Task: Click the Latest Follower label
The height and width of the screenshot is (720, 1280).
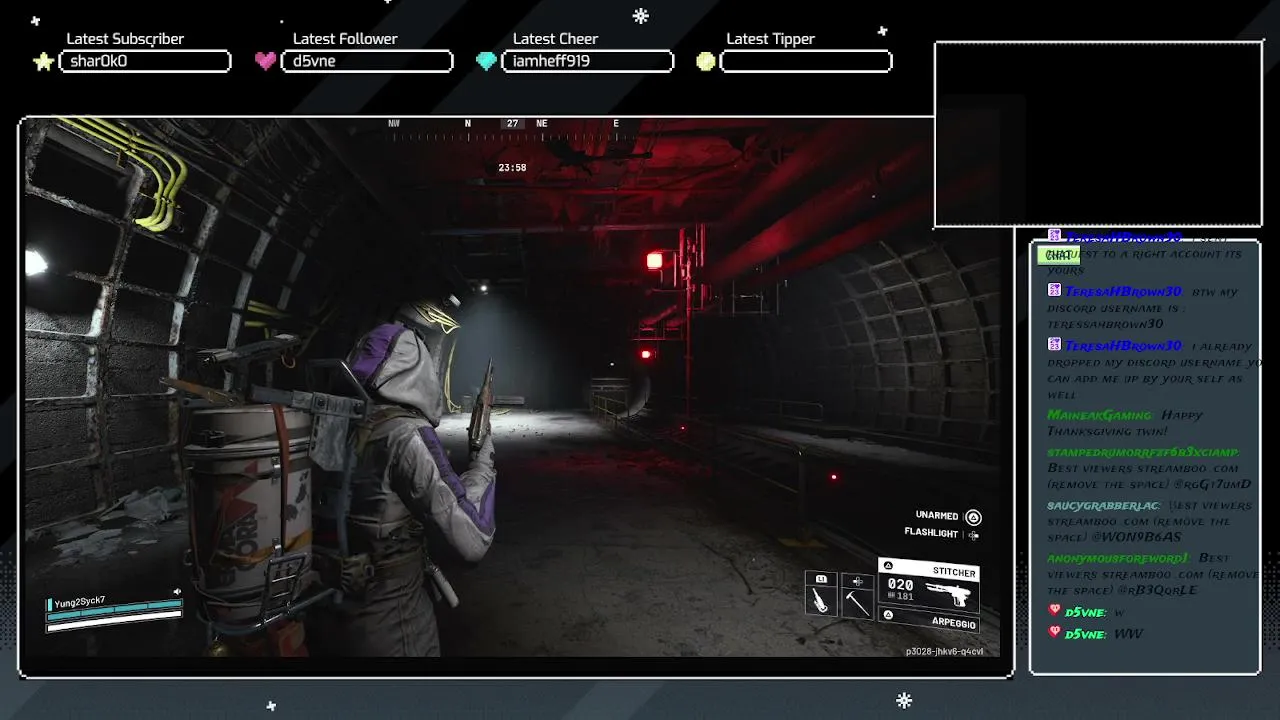Action: click(x=345, y=39)
